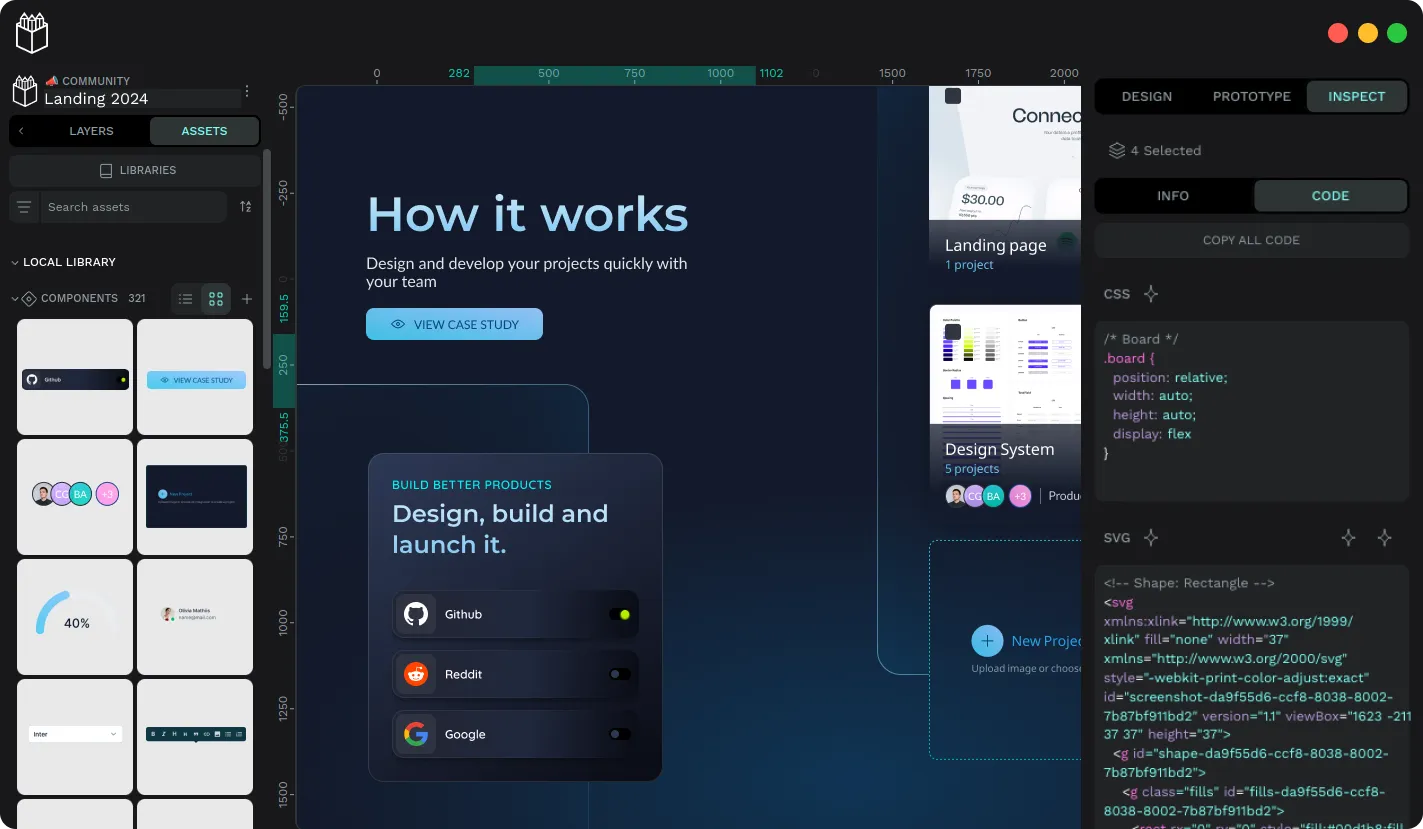Select the avatar group component thumbnail

[x=75, y=497]
